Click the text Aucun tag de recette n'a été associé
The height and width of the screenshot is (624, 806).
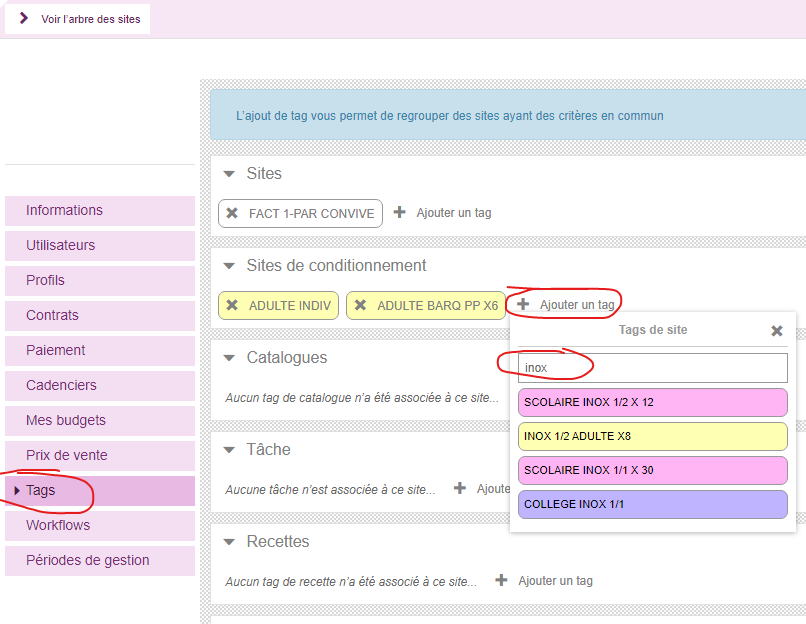351,581
